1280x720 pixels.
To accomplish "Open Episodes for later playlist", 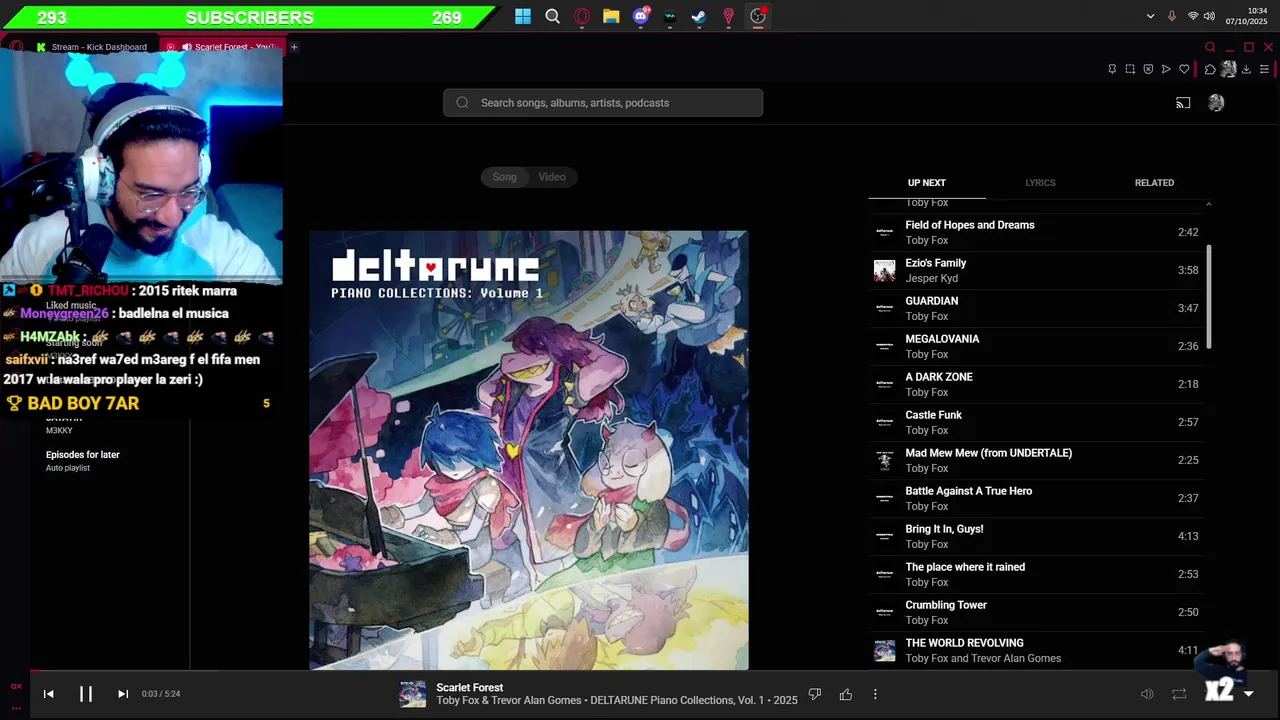I will [82, 460].
